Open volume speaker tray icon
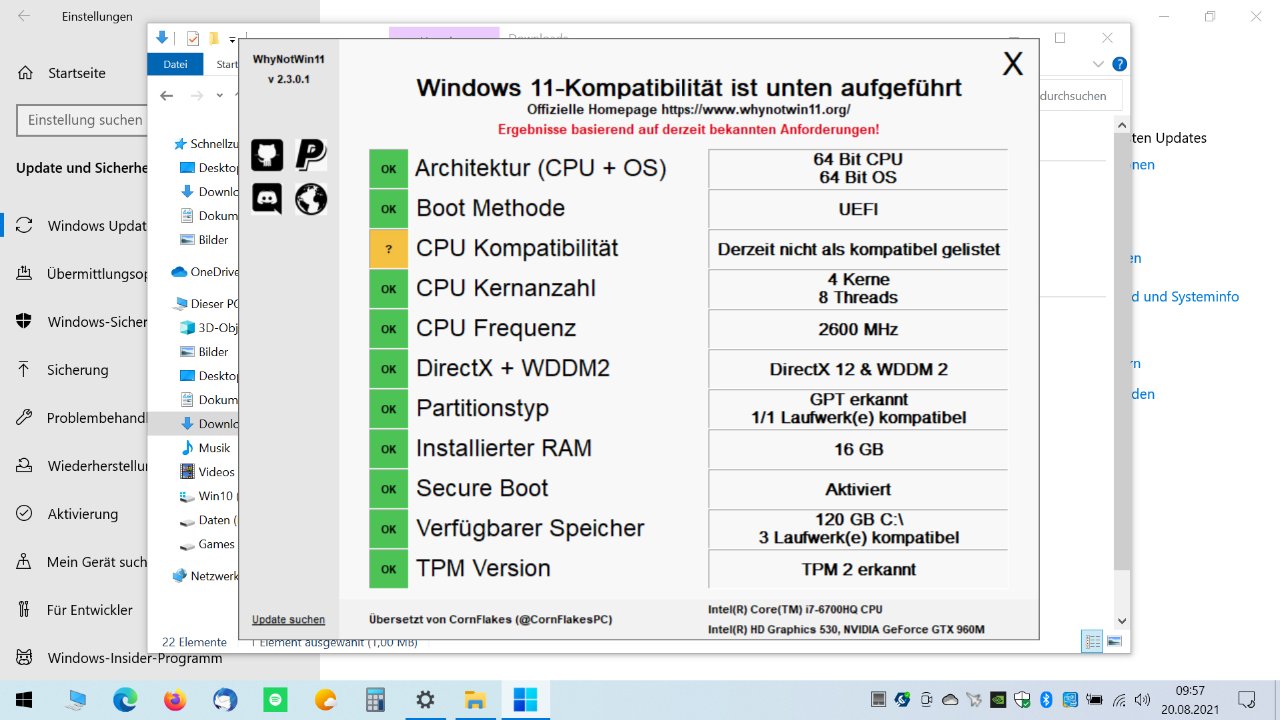 pyautogui.click(x=1143, y=700)
